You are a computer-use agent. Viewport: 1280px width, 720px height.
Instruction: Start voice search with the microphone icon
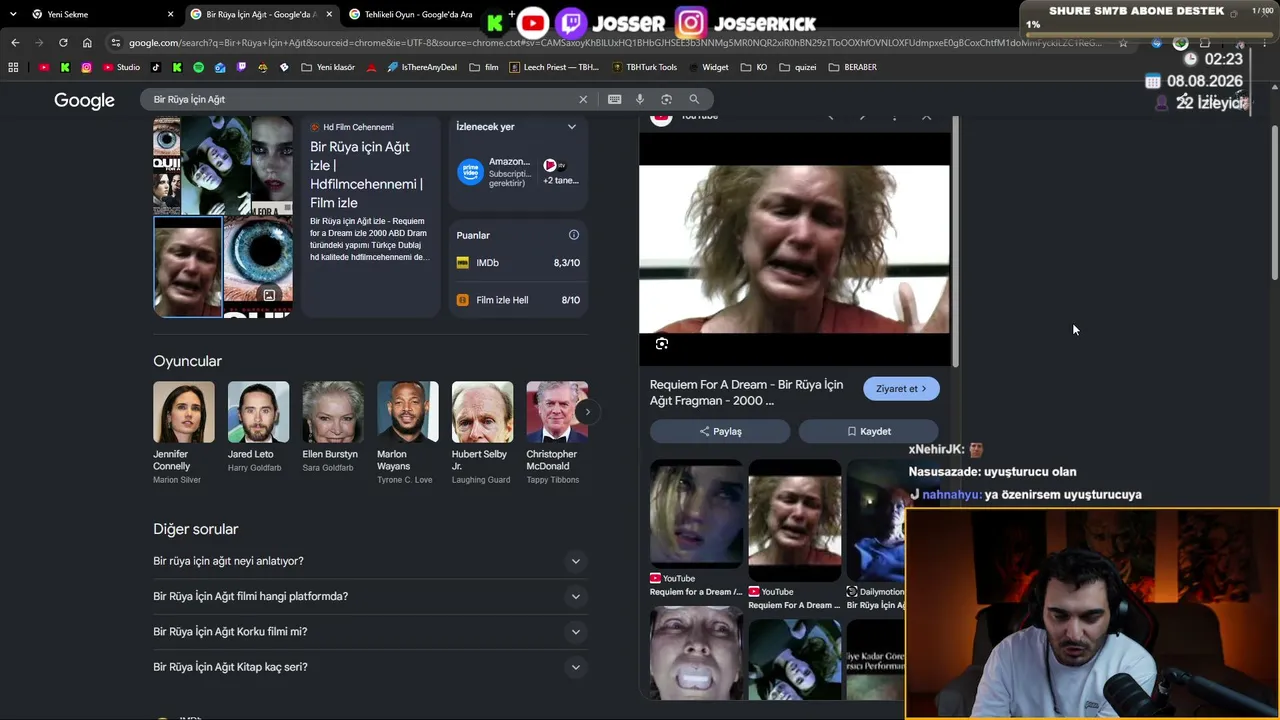coord(640,99)
